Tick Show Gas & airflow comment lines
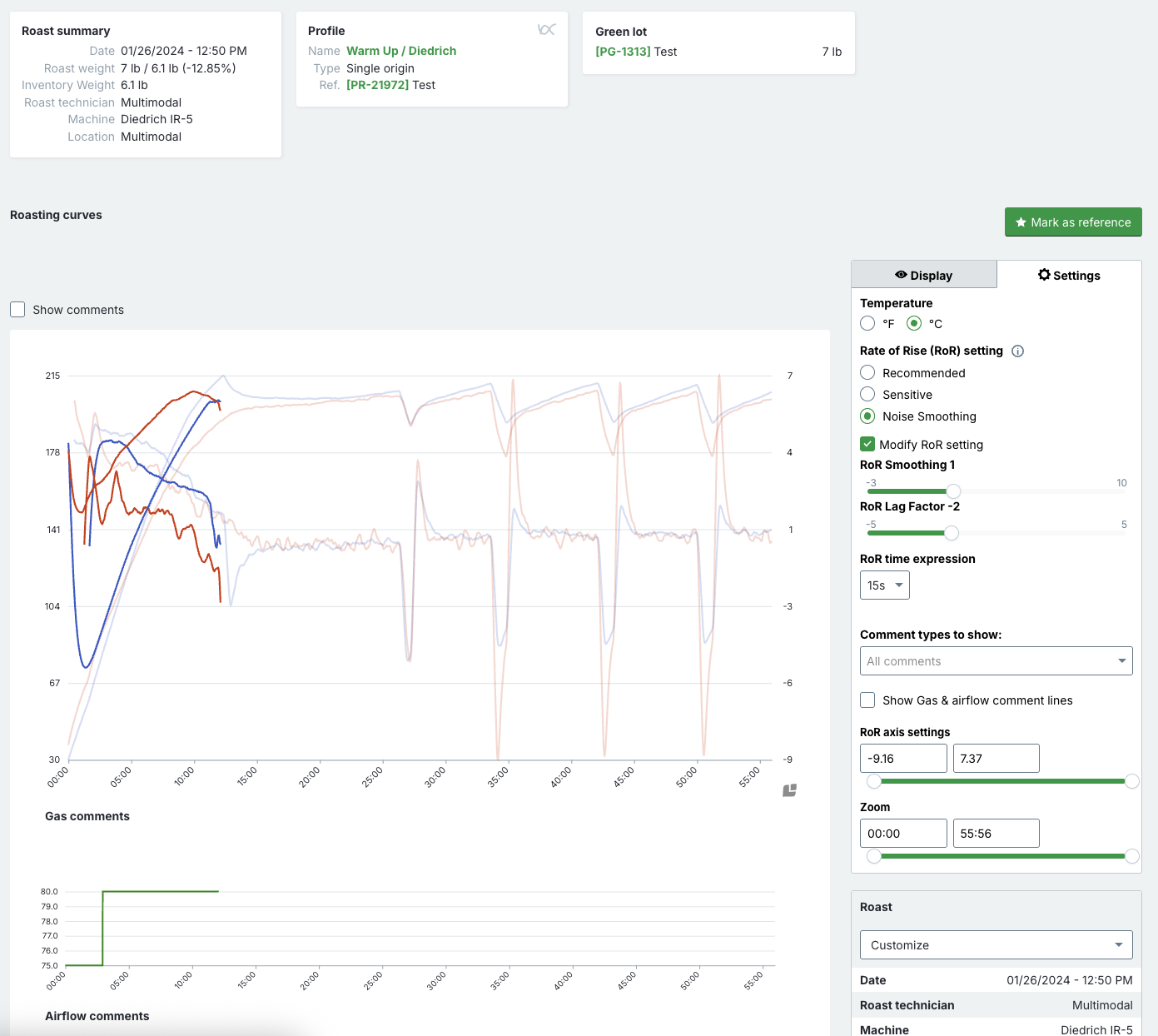This screenshot has width=1158, height=1036. [867, 700]
